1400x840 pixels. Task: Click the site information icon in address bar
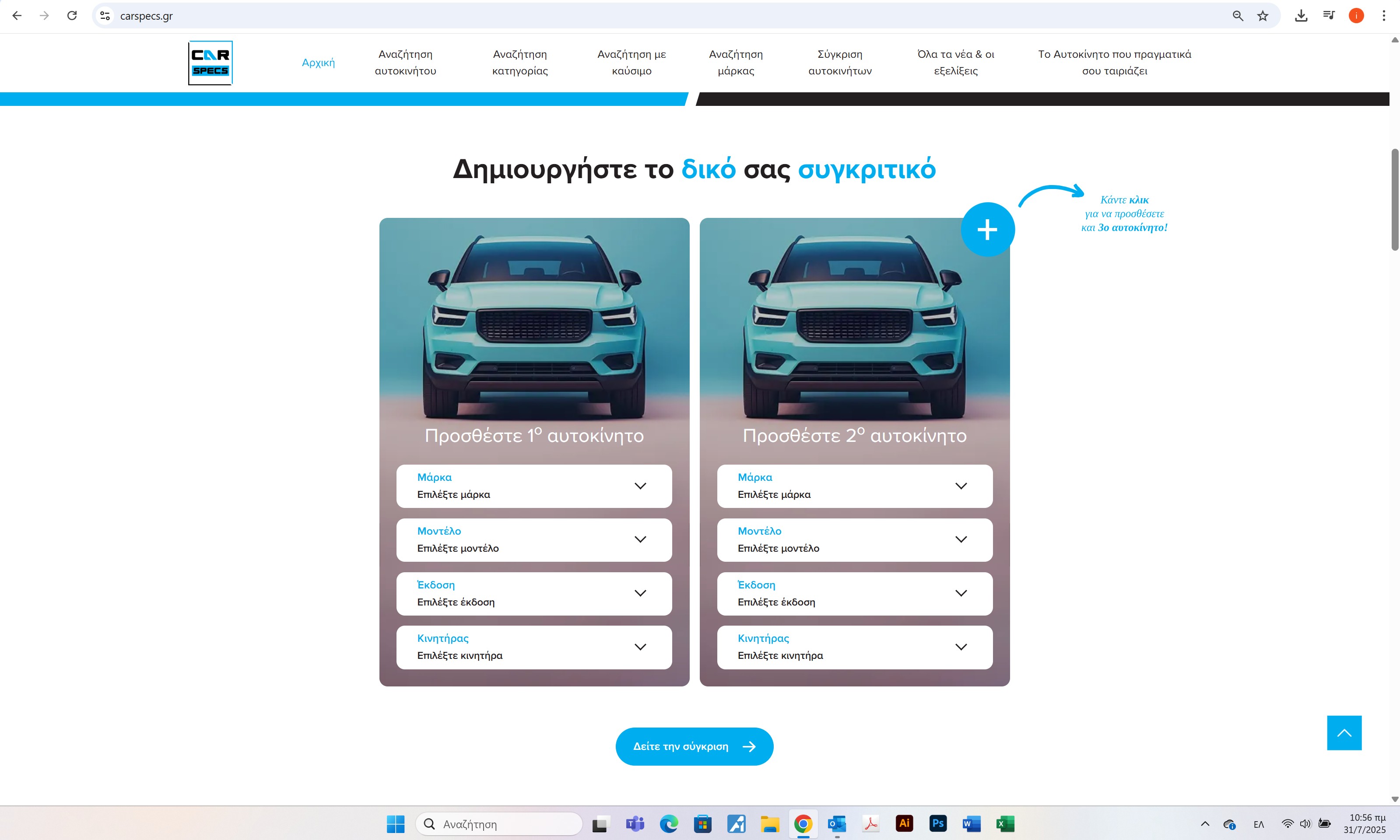click(105, 16)
